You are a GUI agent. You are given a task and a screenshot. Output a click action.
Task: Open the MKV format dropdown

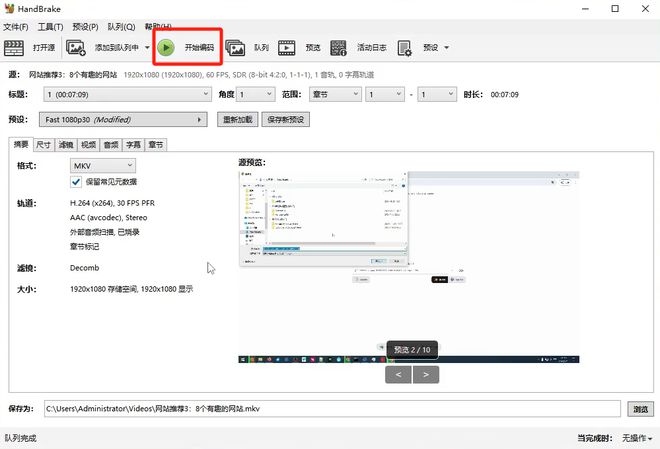103,166
